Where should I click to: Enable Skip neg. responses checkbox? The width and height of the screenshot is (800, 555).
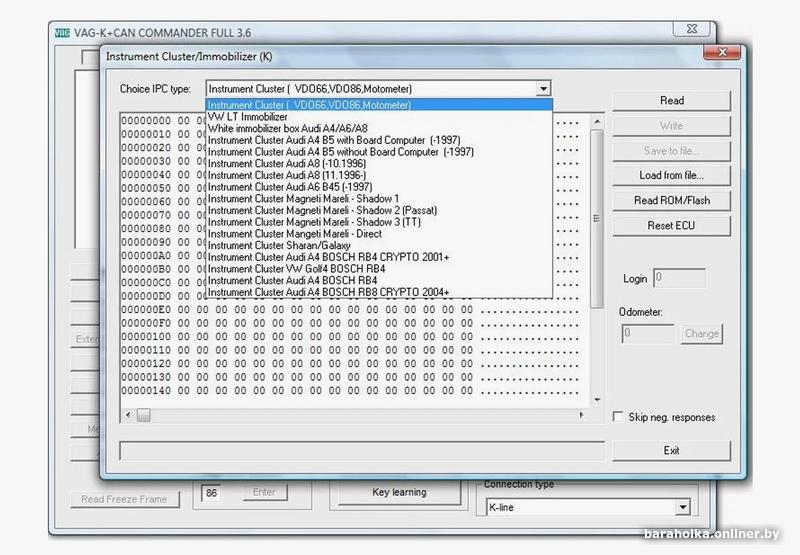tap(618, 417)
